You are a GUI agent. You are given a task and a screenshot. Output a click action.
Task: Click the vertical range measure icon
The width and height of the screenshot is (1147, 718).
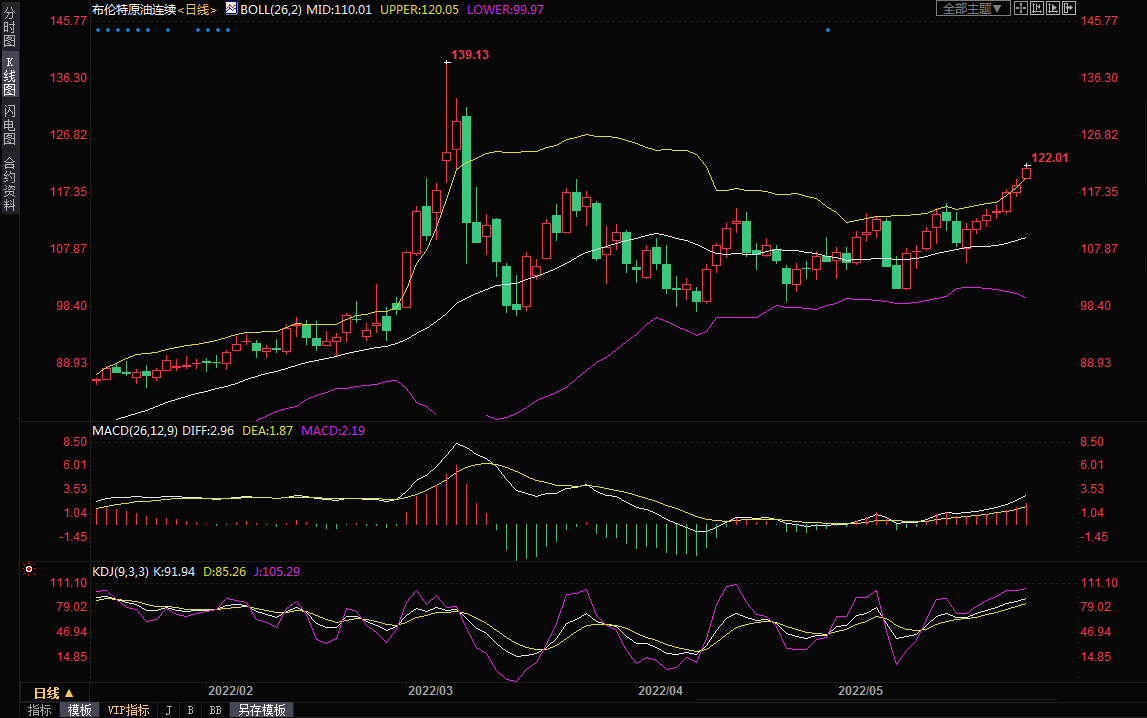pyautogui.click(x=1037, y=8)
